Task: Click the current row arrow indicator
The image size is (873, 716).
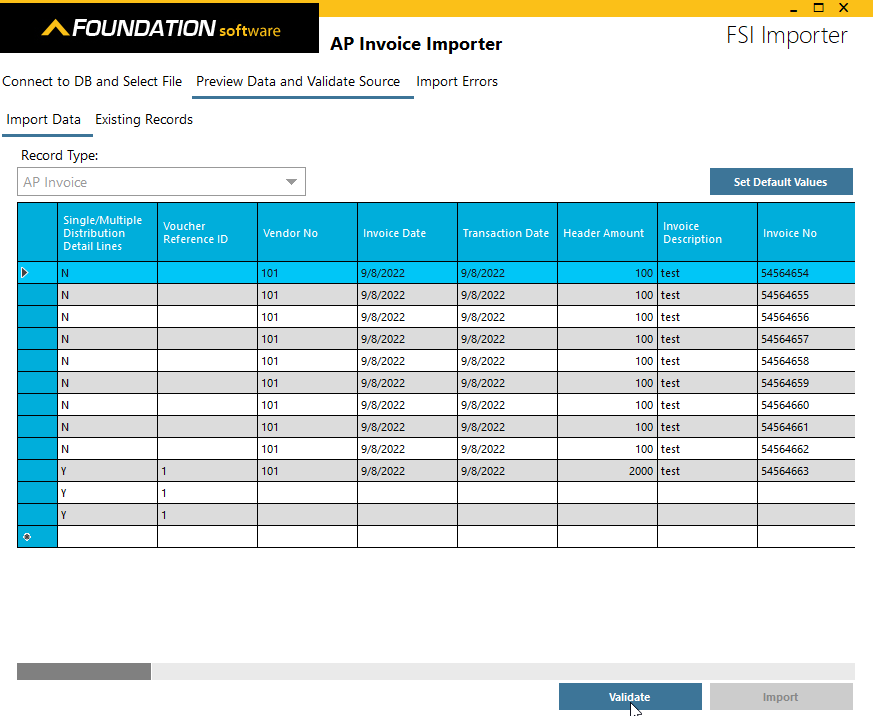Action: (x=24, y=273)
